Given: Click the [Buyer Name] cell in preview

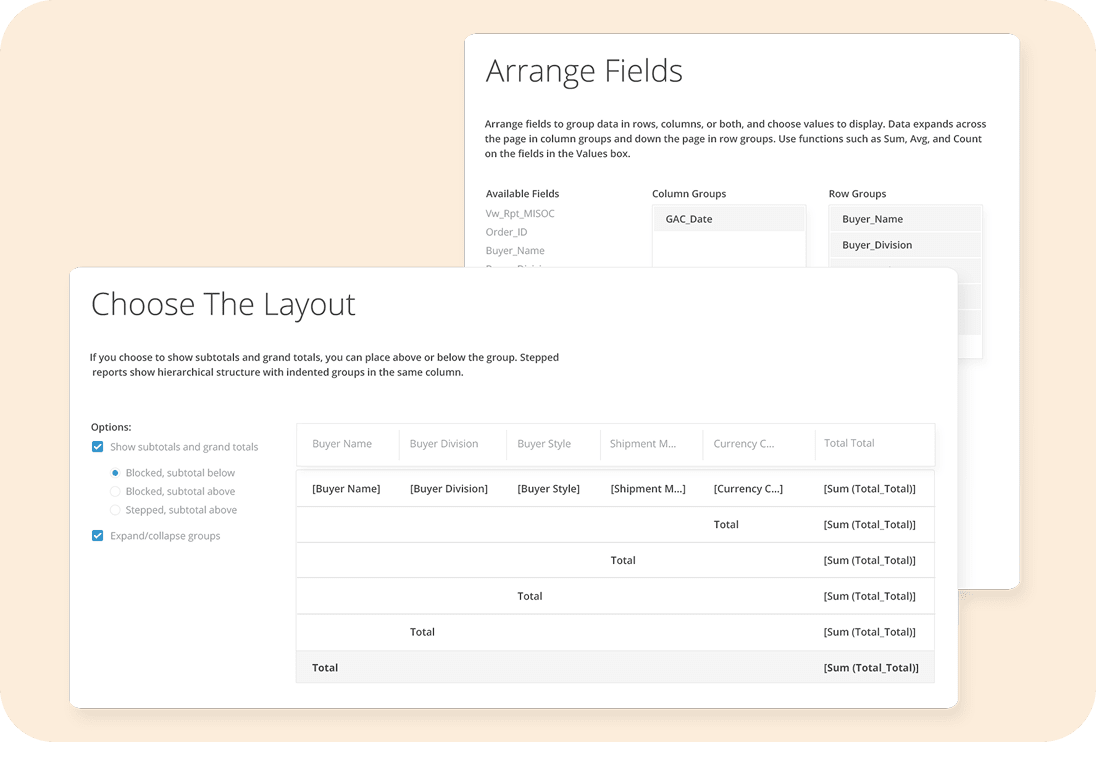Looking at the screenshot, I should coord(346,489).
